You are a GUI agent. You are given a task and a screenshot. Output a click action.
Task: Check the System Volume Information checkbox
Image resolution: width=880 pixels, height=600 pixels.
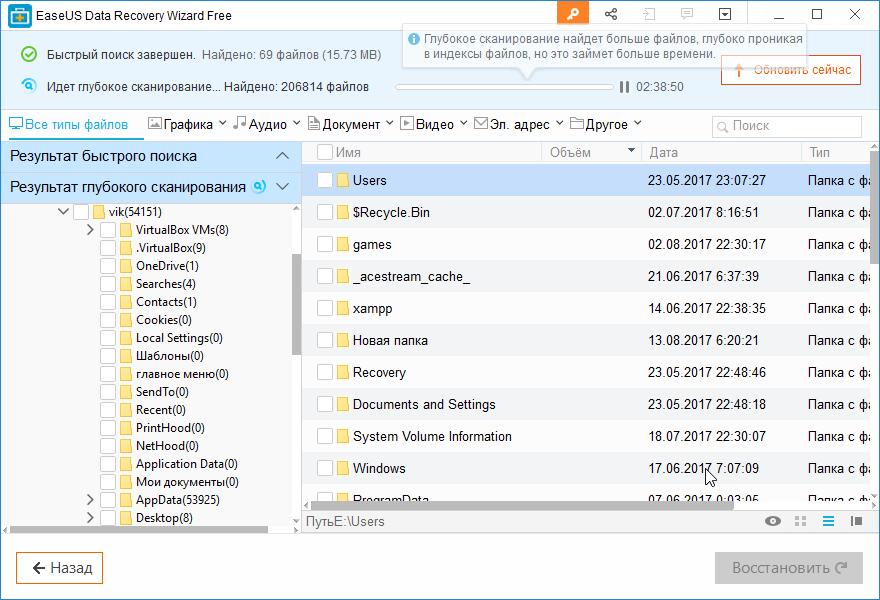tap(325, 436)
